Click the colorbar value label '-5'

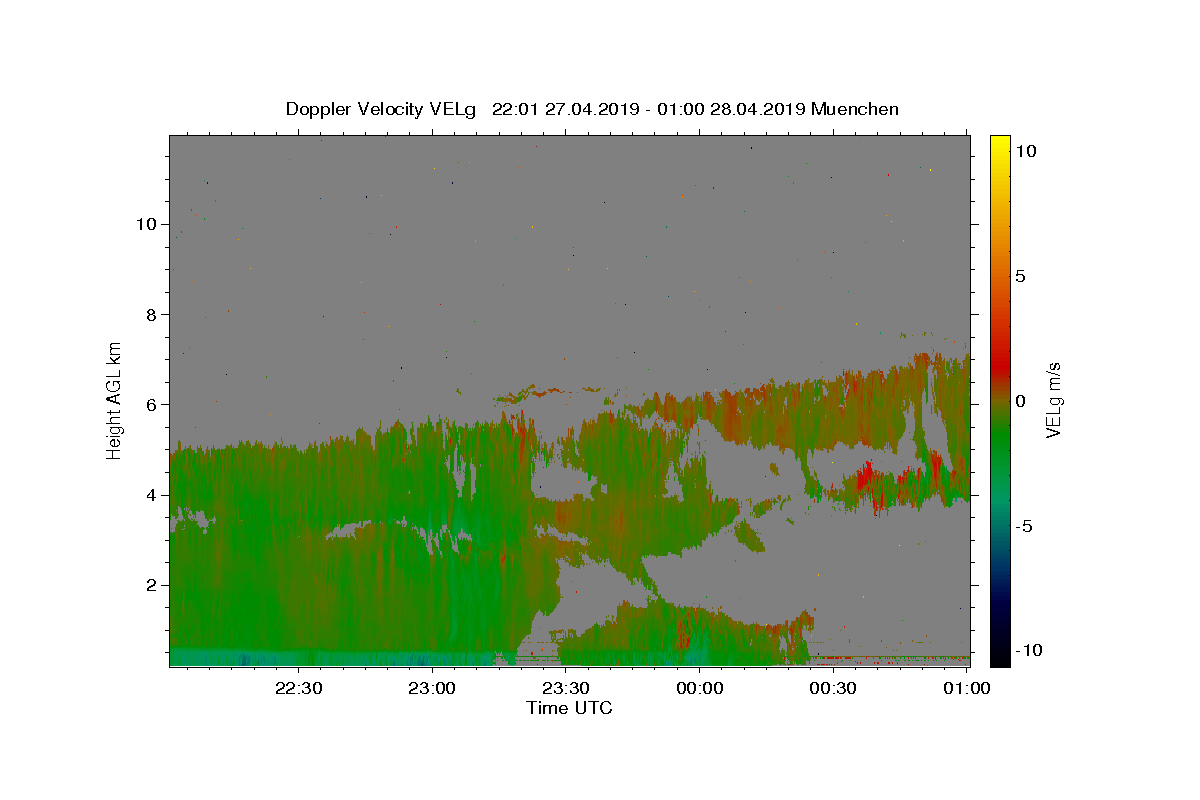pyautogui.click(x=1023, y=526)
